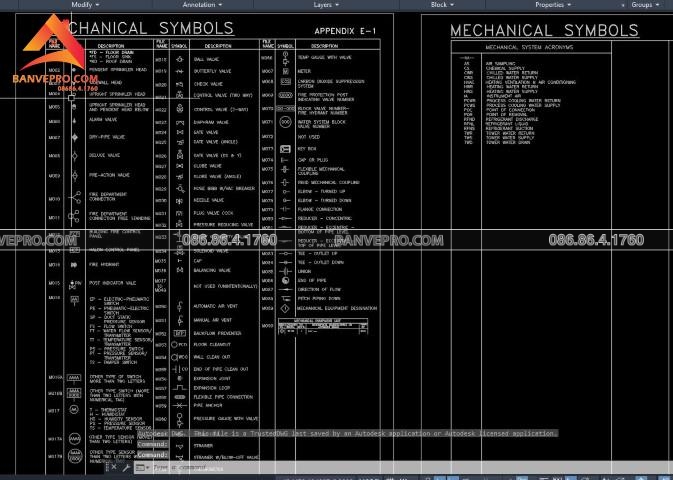Select the DIRECTION OF FLOW text

[x=319, y=289]
